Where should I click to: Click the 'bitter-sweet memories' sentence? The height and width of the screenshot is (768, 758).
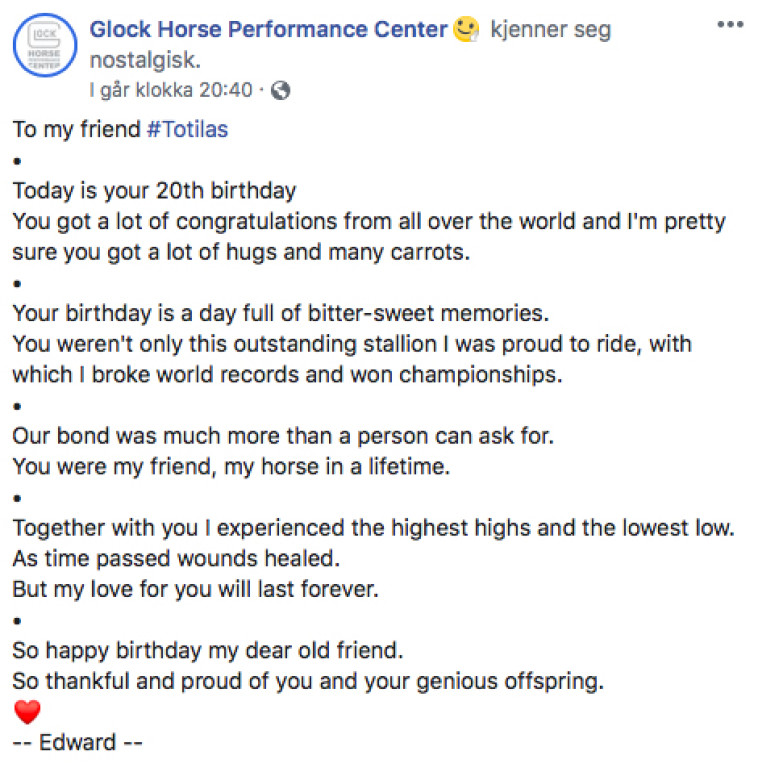tap(280, 313)
